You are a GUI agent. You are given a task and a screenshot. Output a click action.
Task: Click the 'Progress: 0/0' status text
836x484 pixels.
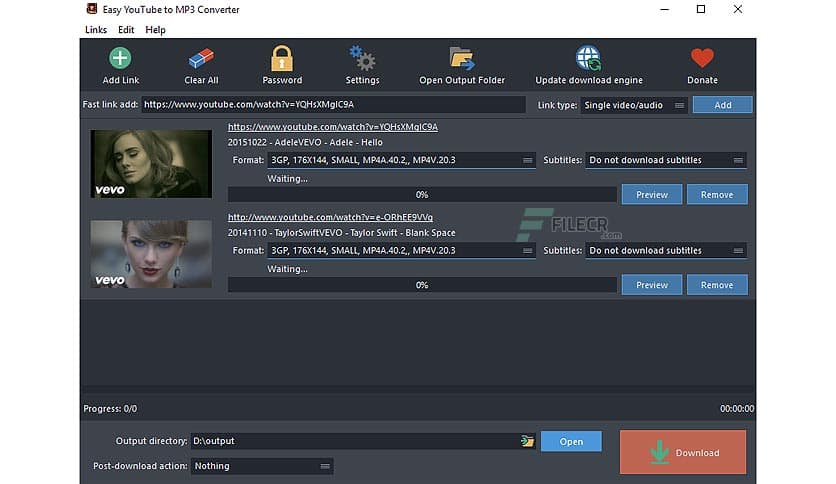[x=110, y=409]
